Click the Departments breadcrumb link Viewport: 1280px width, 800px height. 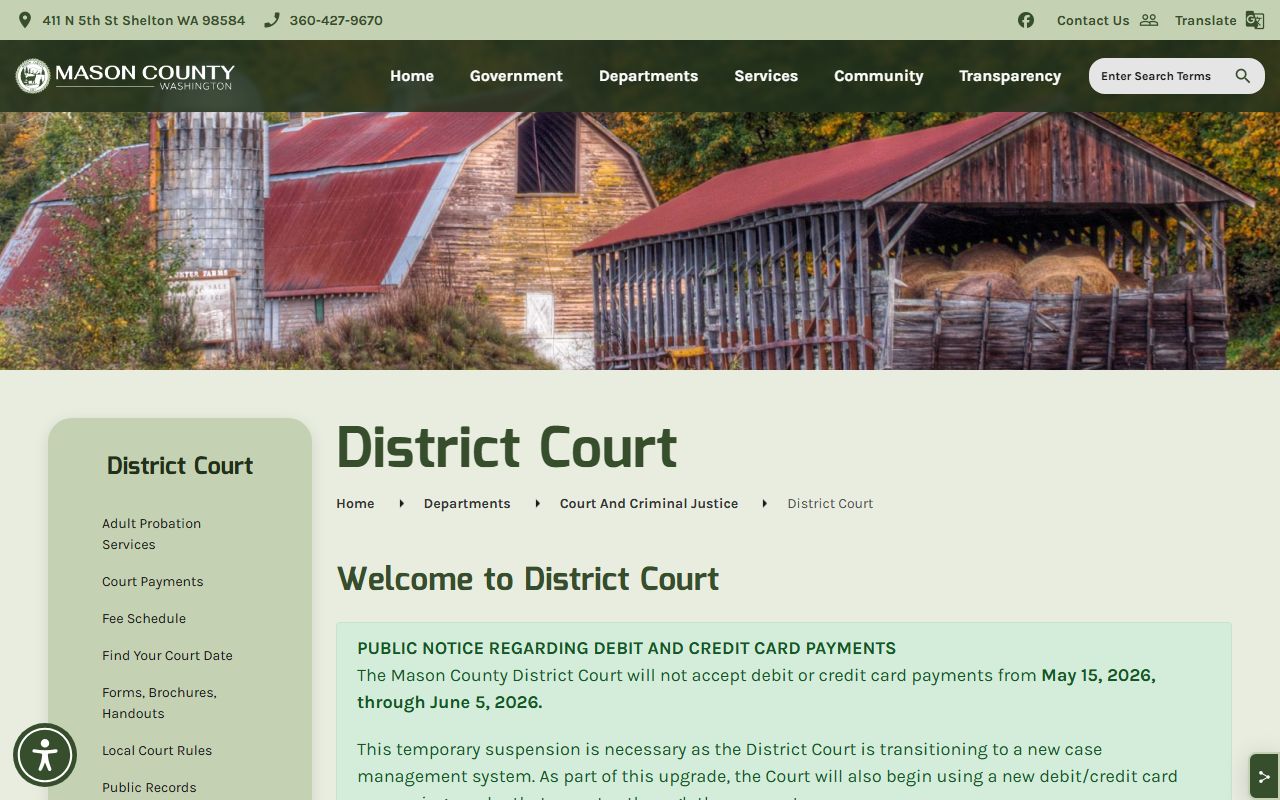(467, 503)
